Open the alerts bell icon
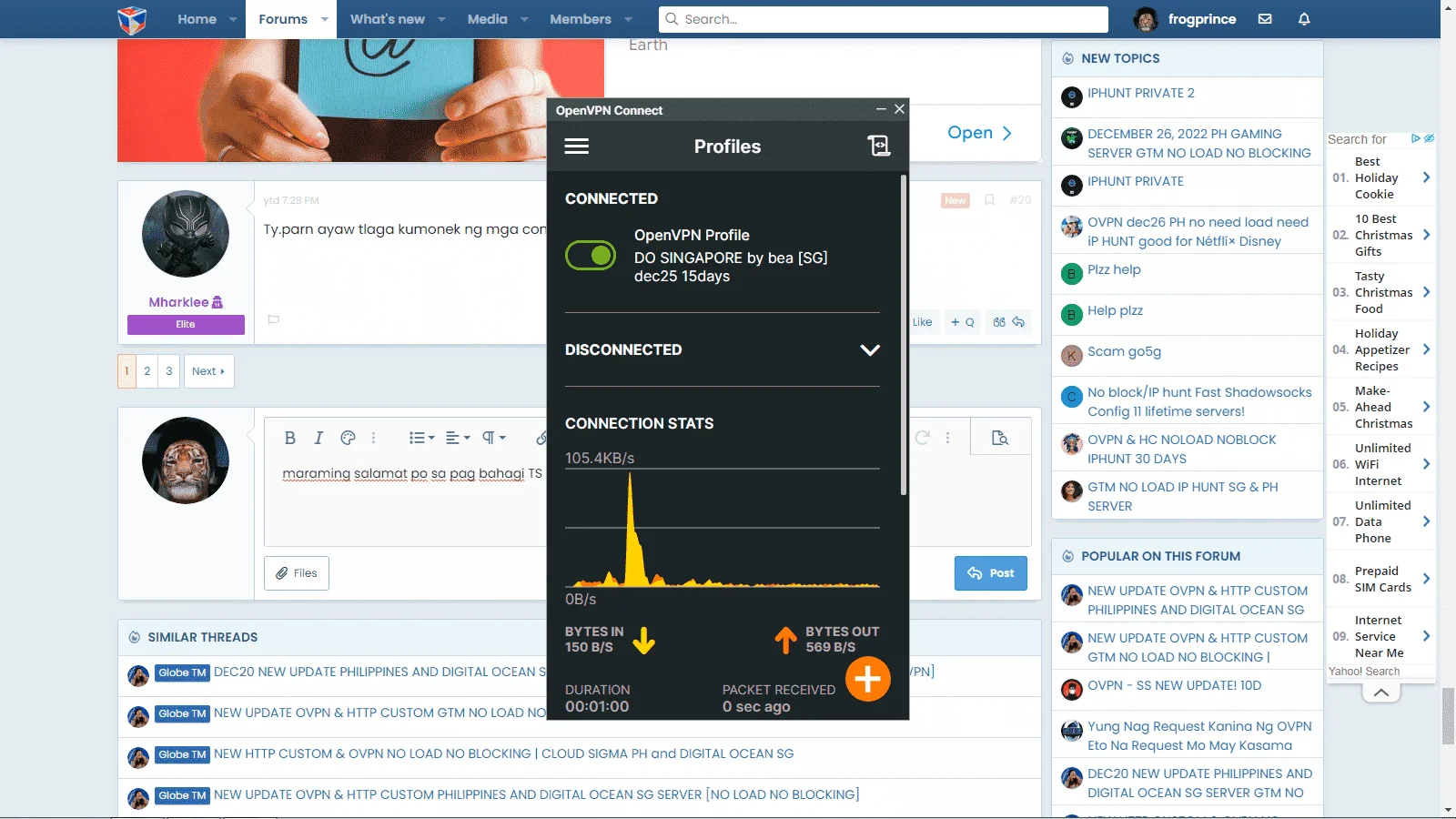 pos(1304,19)
